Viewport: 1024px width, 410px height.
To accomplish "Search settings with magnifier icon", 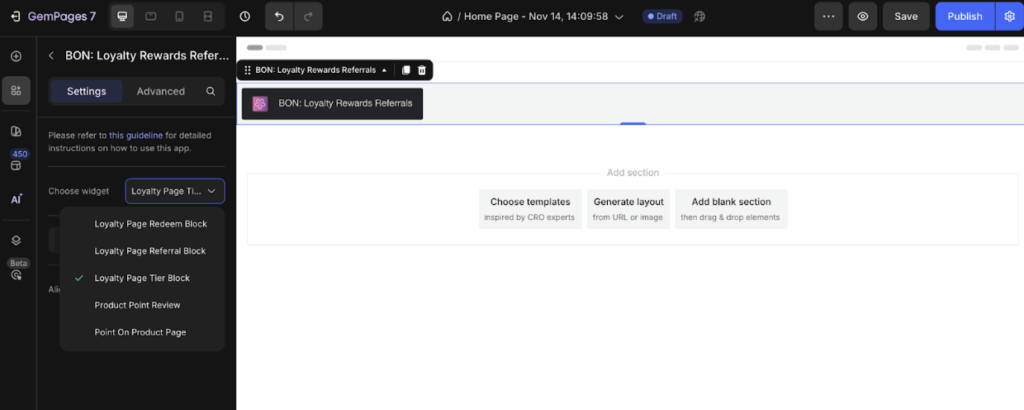I will click(x=210, y=91).
